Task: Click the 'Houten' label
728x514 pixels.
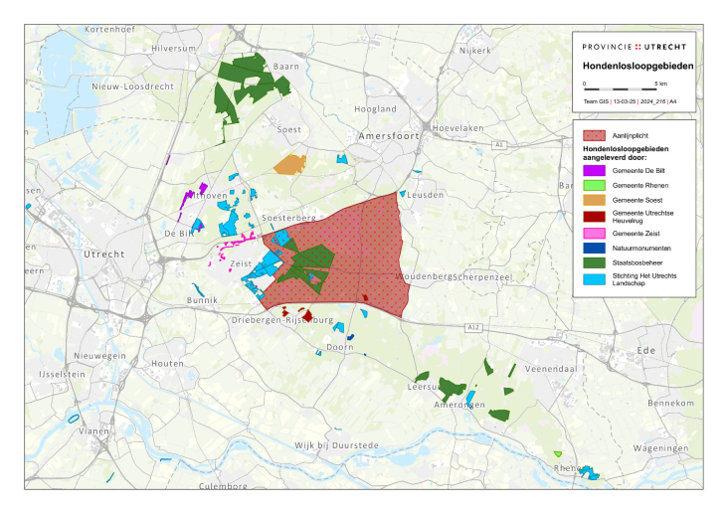Action: pos(168,364)
